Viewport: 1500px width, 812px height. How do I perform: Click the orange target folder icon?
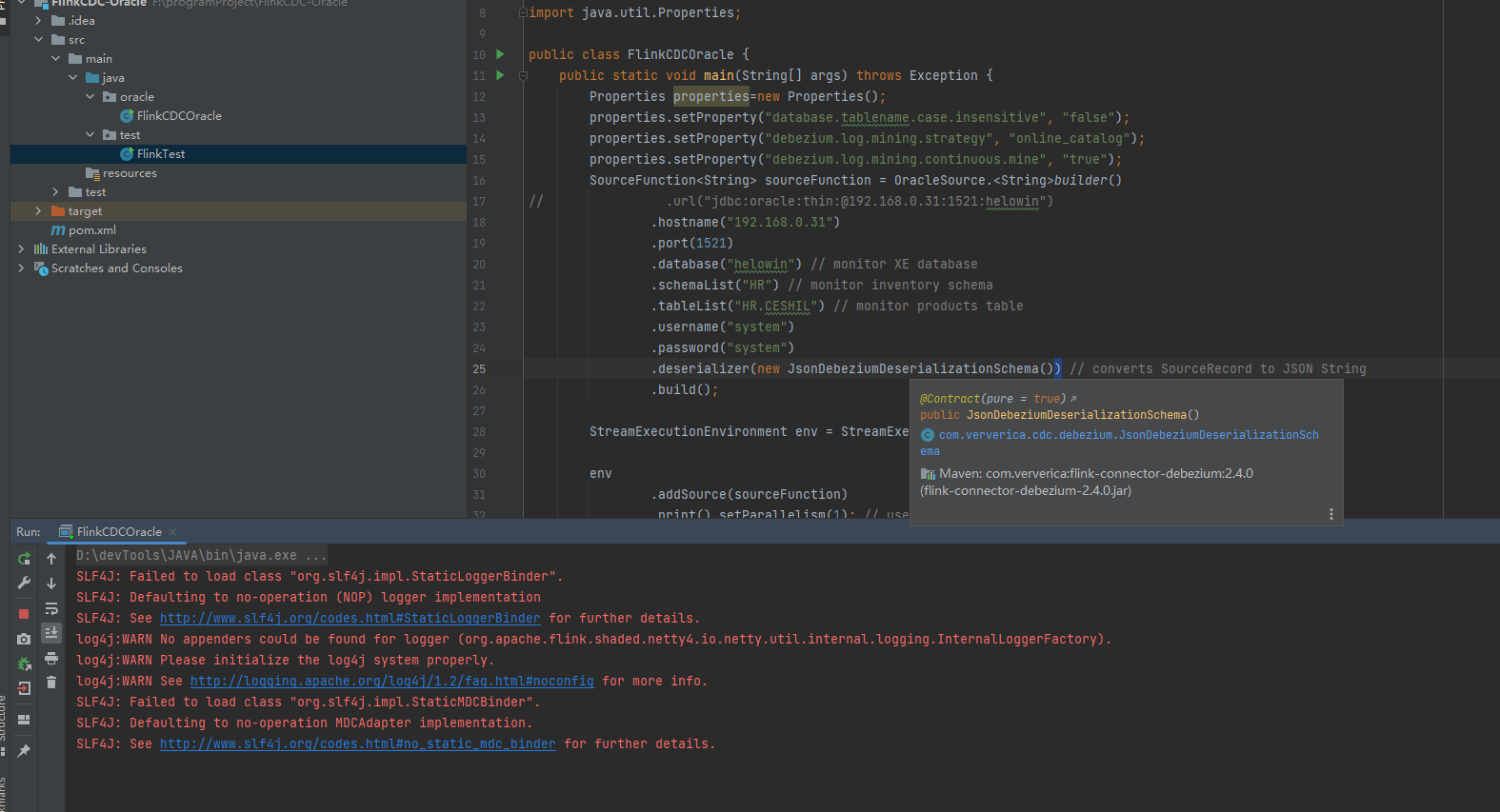pyautogui.click(x=58, y=210)
